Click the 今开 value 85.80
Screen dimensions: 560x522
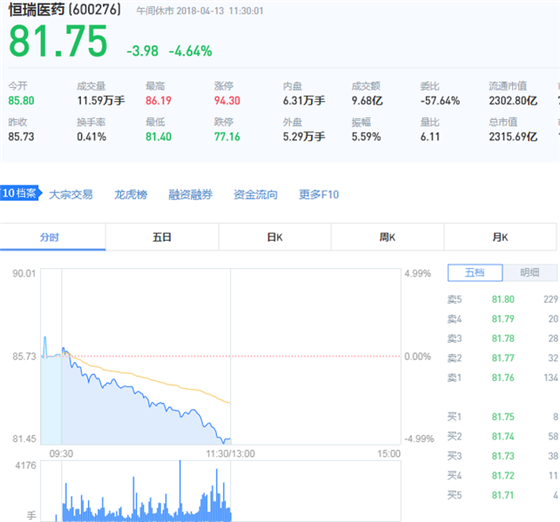point(21,101)
